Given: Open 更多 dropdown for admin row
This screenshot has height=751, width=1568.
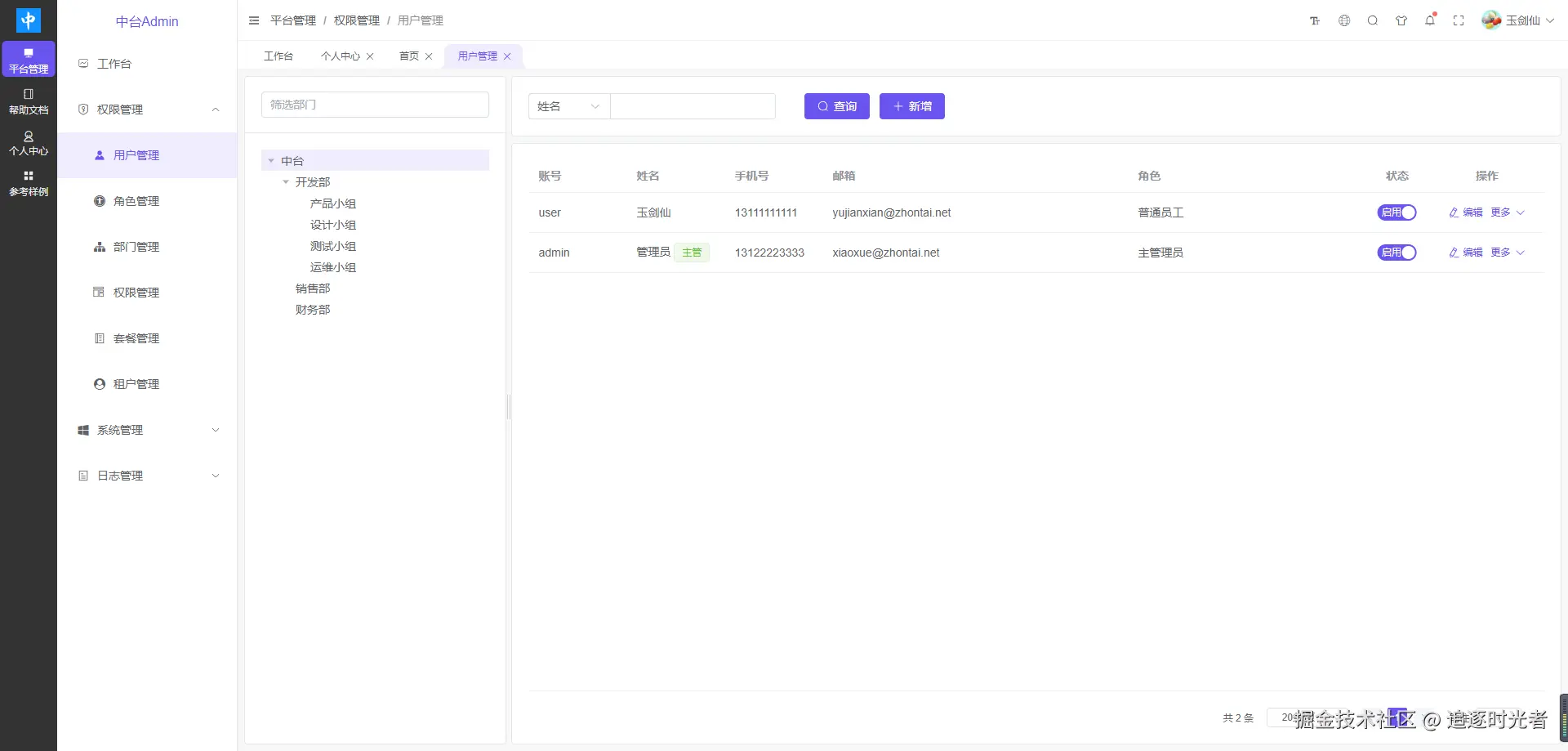Looking at the screenshot, I should tap(1508, 253).
